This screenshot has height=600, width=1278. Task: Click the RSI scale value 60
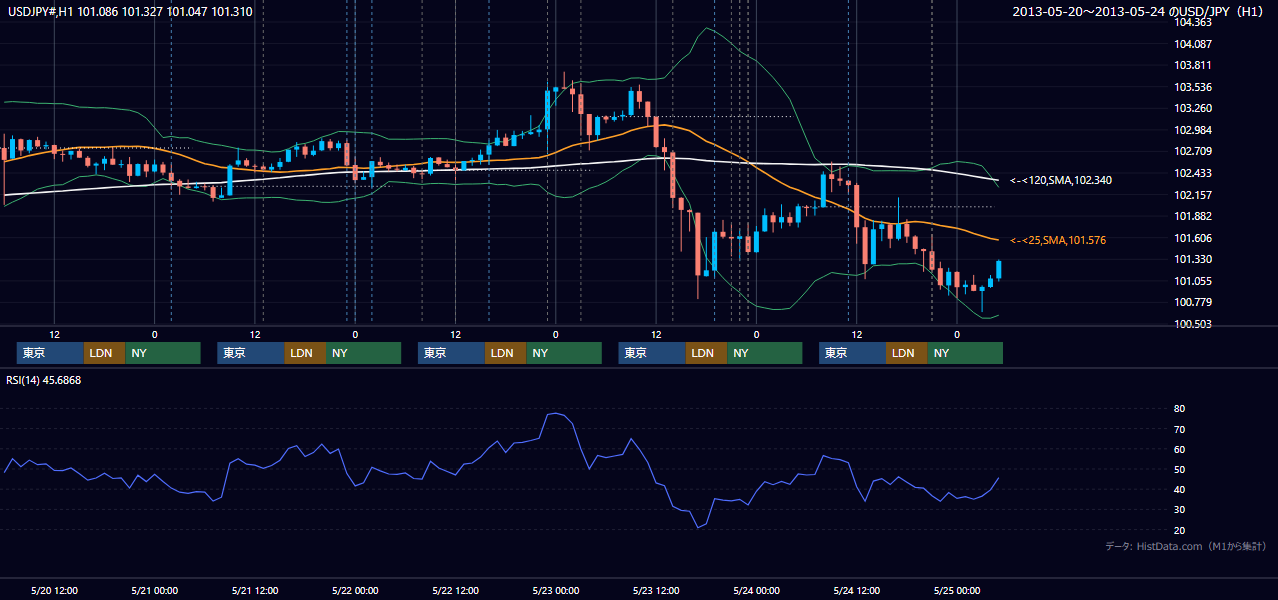[x=1179, y=449]
